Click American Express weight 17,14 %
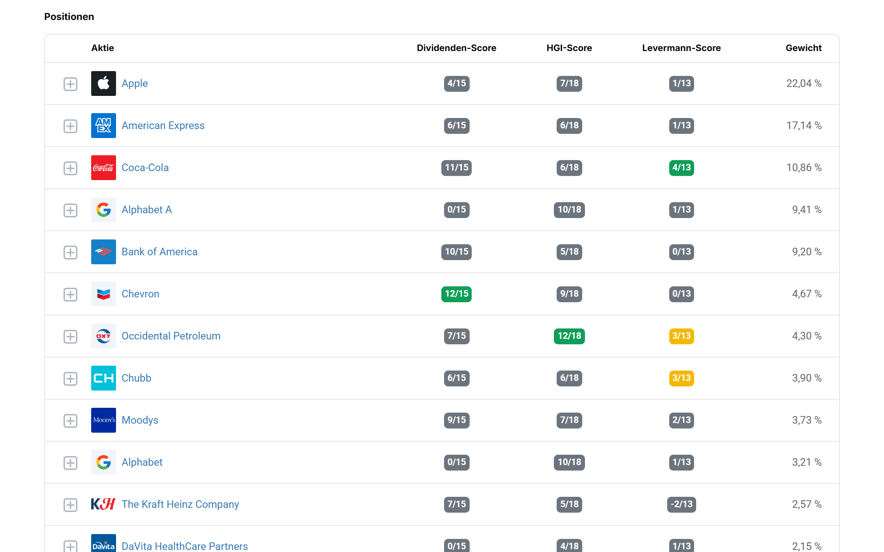The image size is (884, 552). 804,125
